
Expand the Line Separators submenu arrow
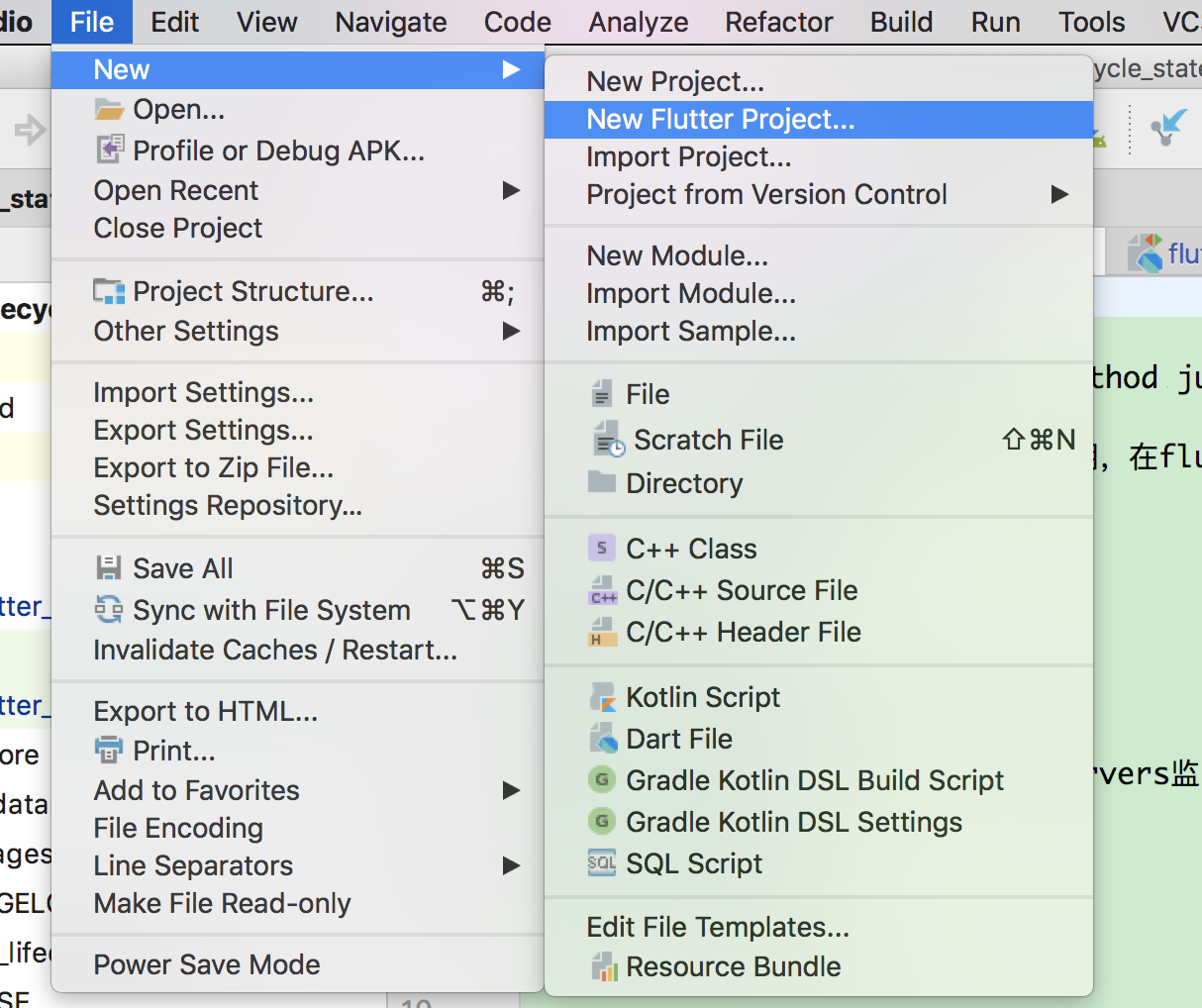point(511,865)
